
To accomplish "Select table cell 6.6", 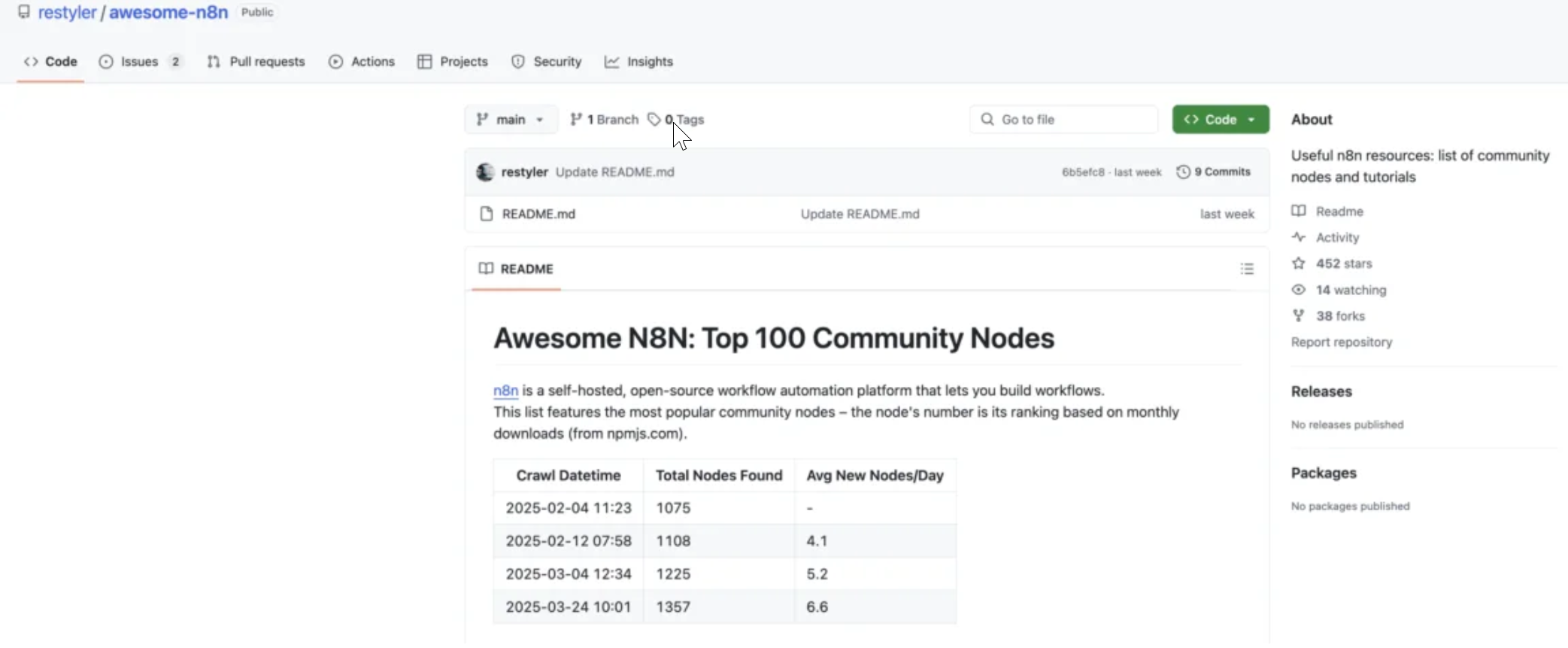I will [x=875, y=607].
